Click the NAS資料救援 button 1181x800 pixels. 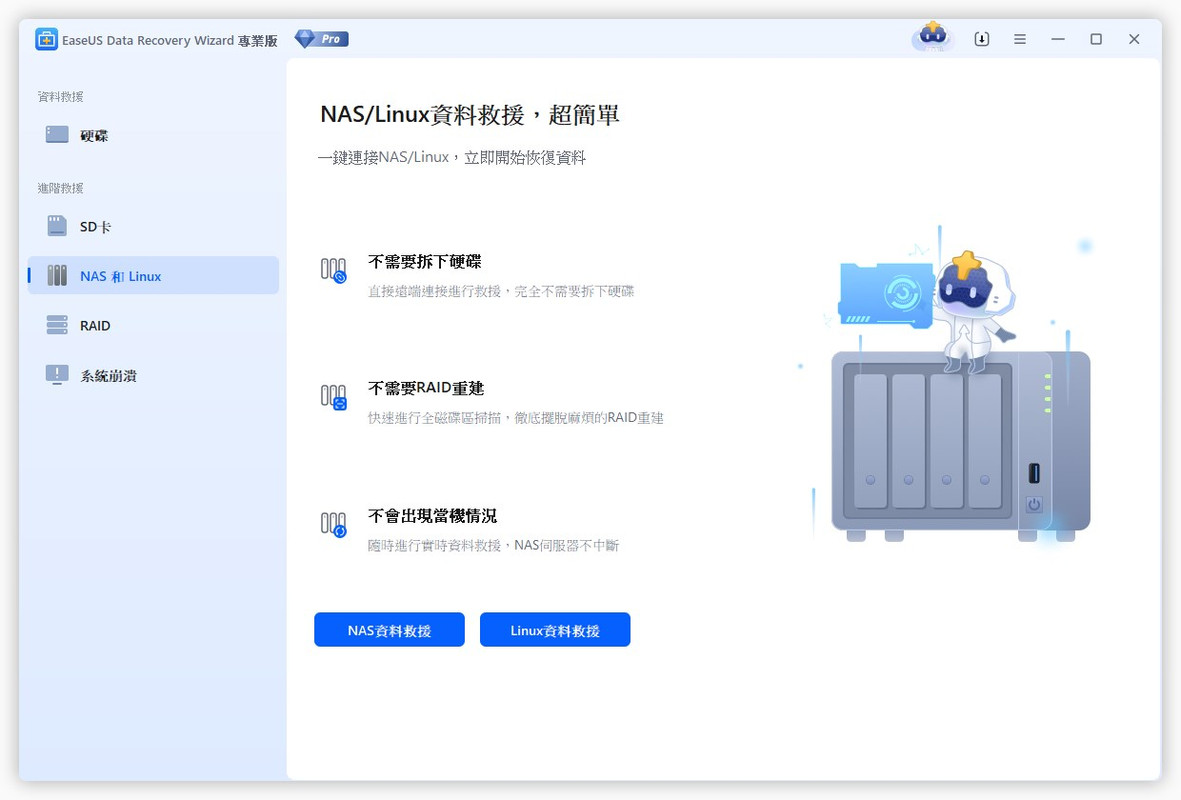click(x=389, y=630)
